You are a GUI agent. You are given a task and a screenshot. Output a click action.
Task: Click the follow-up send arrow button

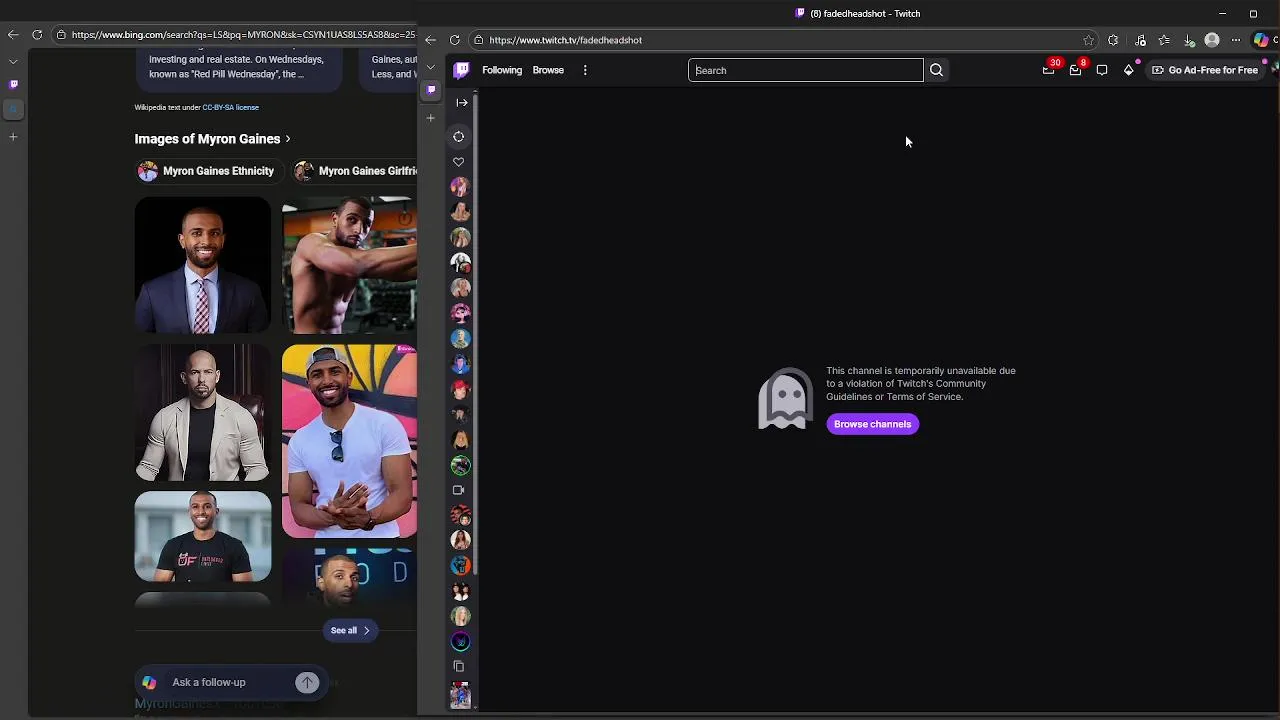[307, 682]
